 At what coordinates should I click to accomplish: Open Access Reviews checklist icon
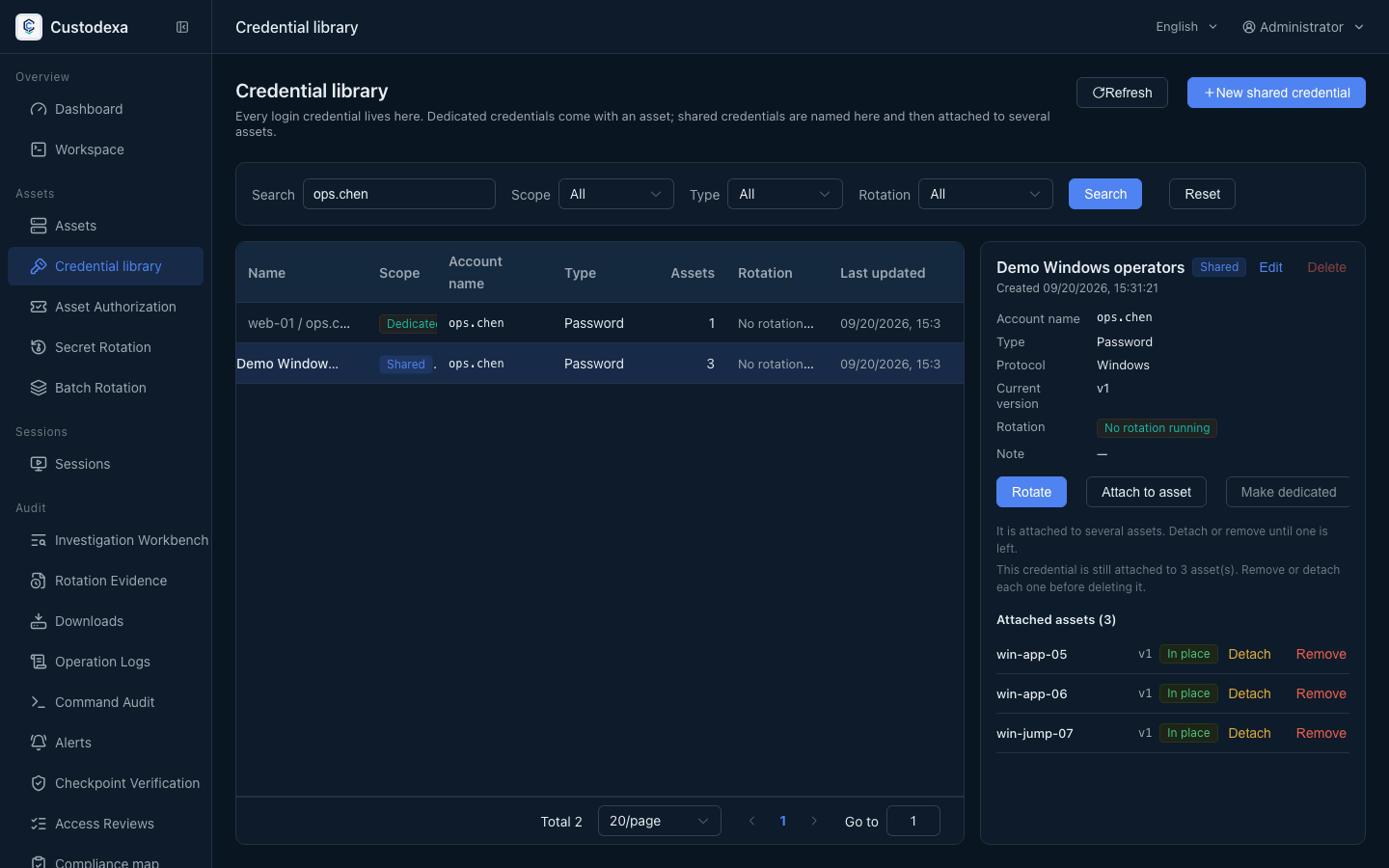[x=39, y=824]
